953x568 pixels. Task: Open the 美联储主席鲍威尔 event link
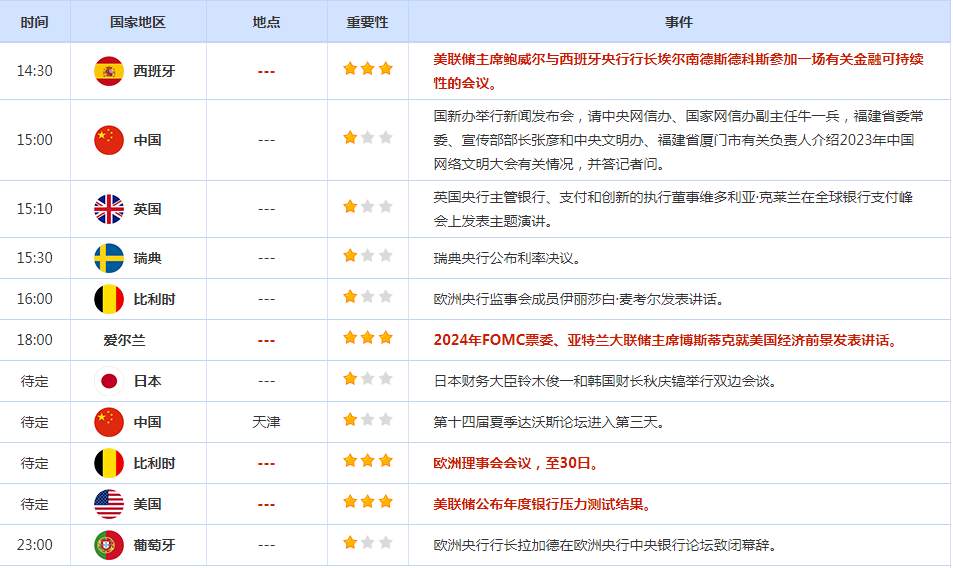point(678,71)
